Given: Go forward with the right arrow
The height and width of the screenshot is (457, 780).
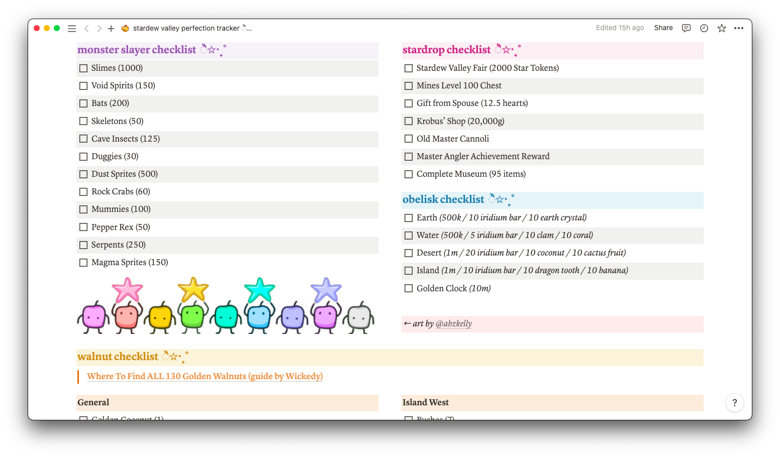Looking at the screenshot, I should [99, 28].
